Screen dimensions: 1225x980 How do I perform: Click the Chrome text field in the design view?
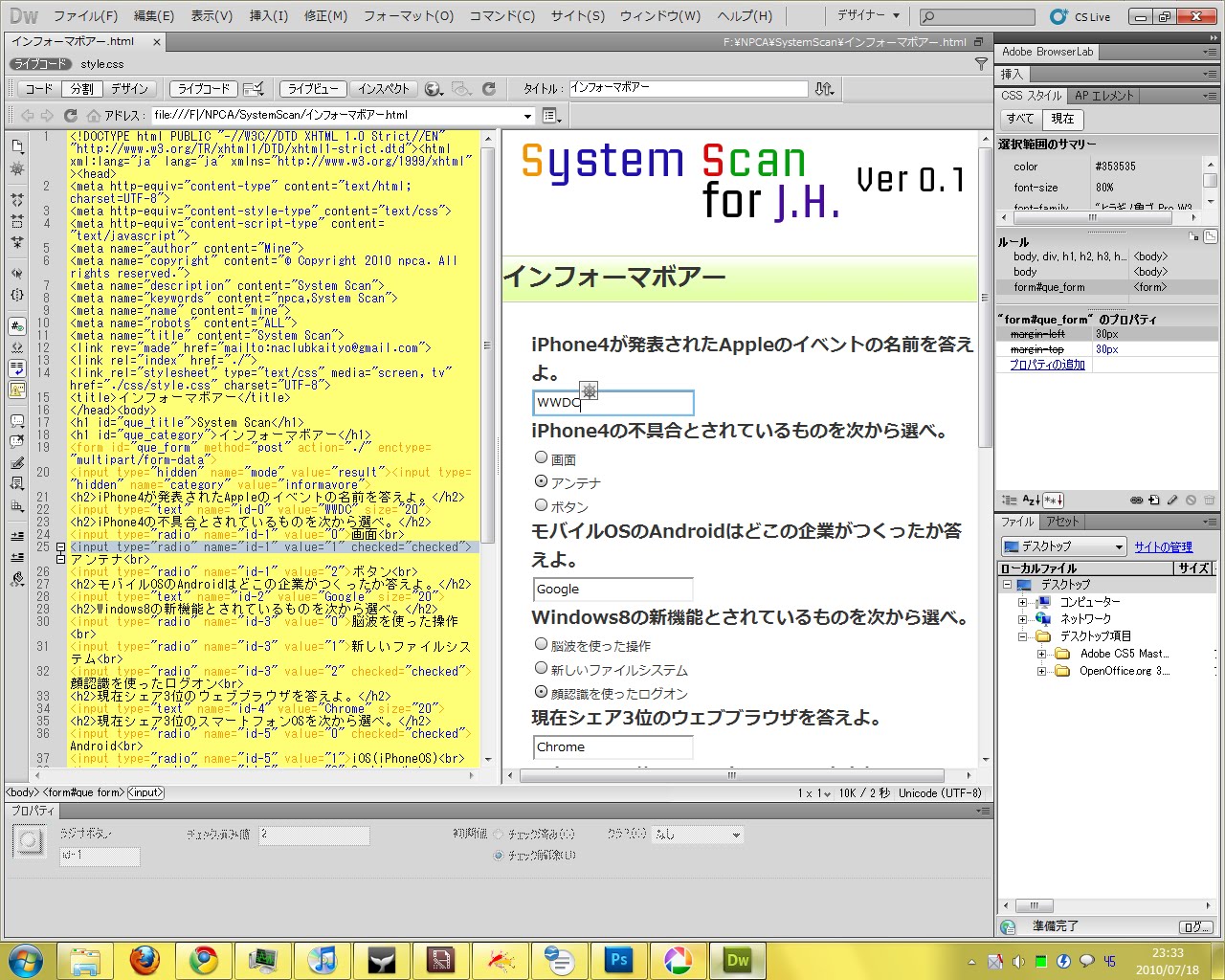pos(612,747)
